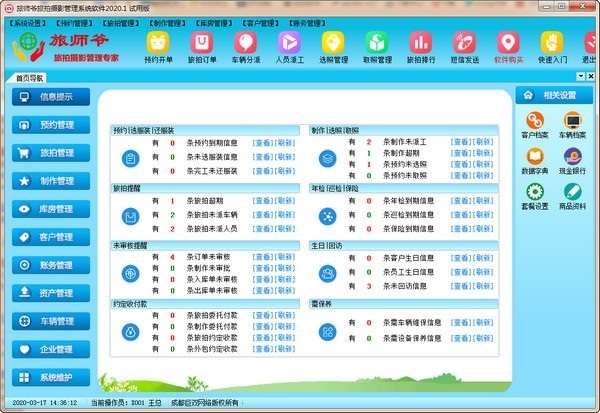Click the 相关设置 home header
600x413 pixels.
pos(554,95)
